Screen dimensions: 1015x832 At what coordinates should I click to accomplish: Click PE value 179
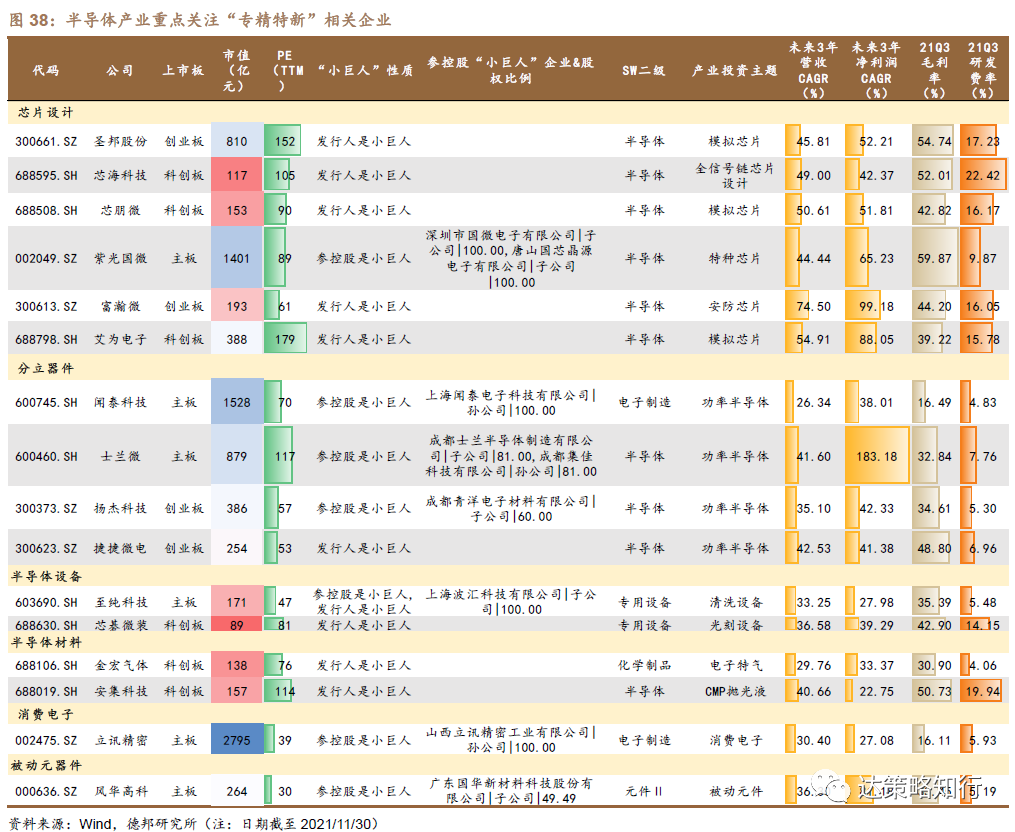tap(285, 339)
